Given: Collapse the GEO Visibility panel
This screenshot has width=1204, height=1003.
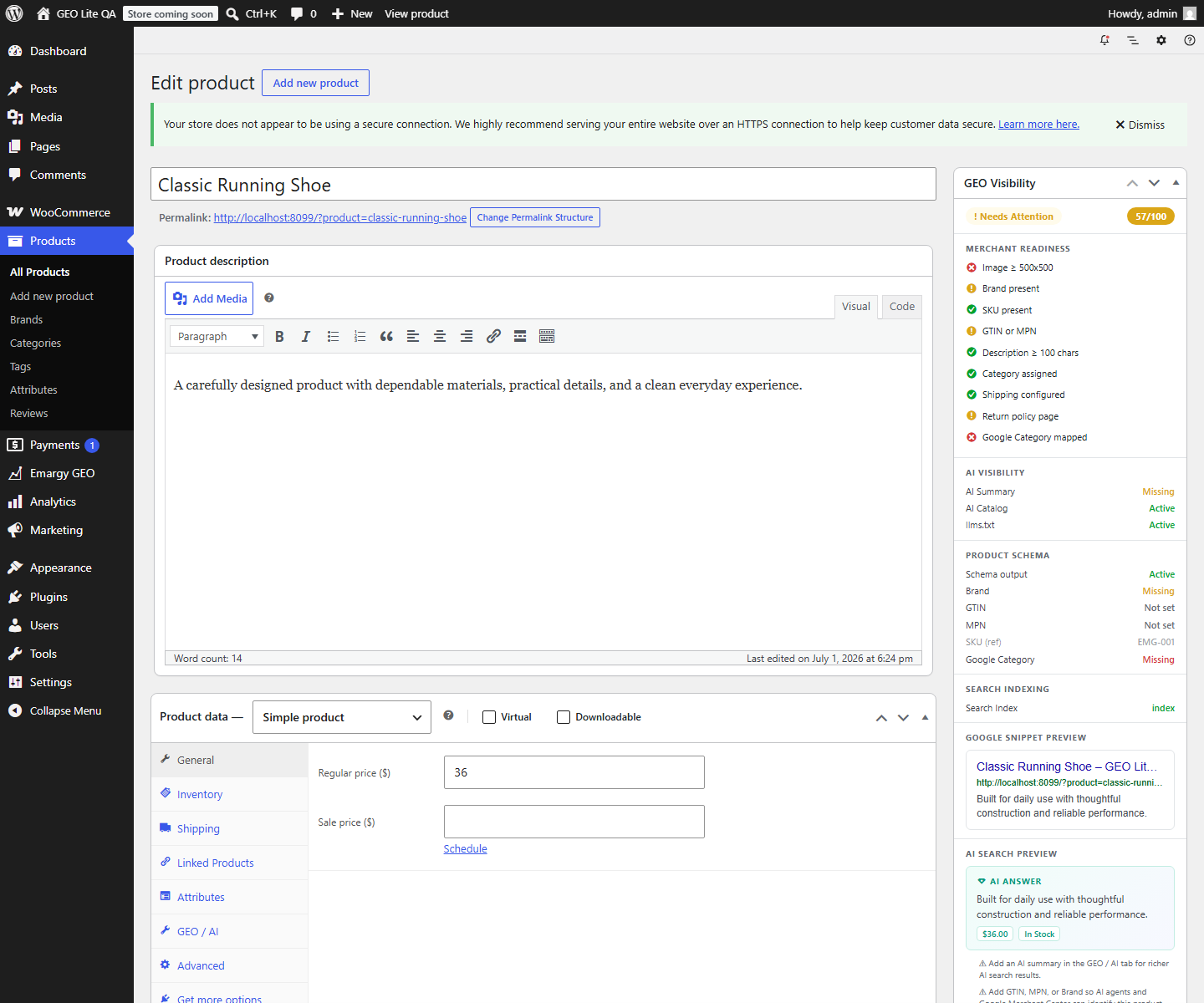Looking at the screenshot, I should (1176, 182).
